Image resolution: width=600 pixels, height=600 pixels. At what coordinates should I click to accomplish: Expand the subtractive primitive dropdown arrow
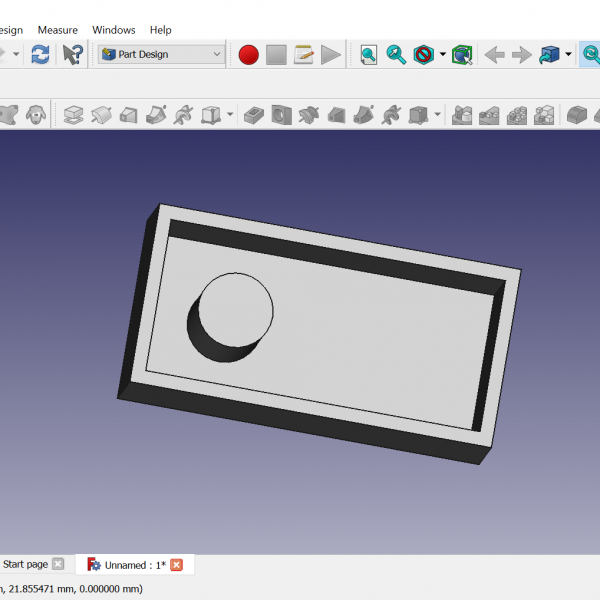pos(437,115)
